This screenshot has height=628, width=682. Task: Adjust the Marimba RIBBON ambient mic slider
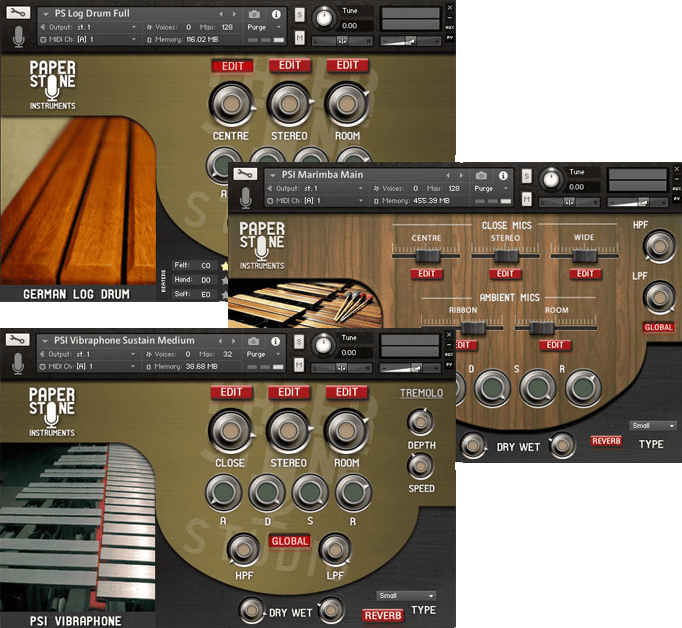click(x=473, y=327)
